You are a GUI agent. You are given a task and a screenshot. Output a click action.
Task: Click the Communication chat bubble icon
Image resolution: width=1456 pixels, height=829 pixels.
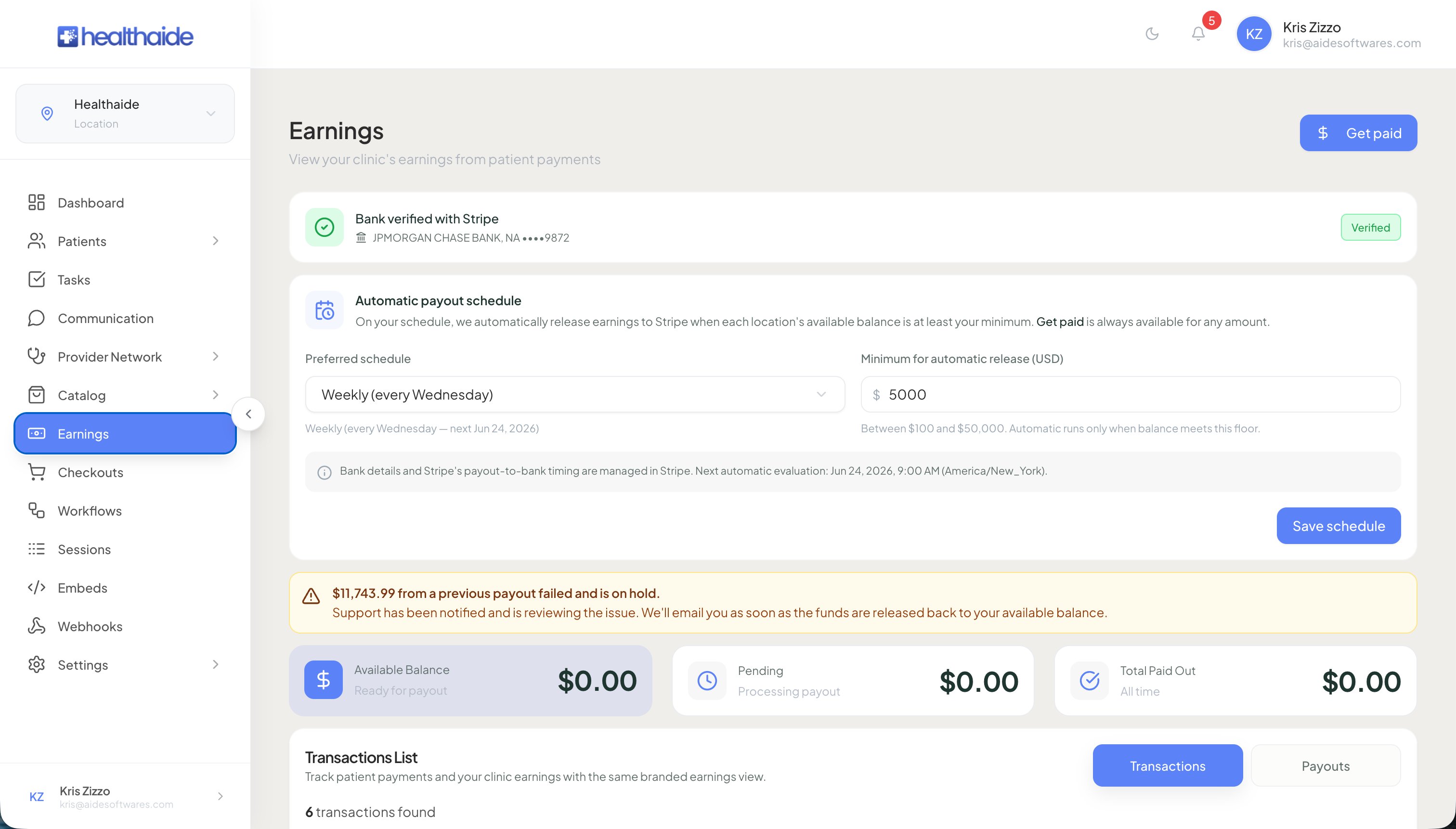tap(37, 318)
